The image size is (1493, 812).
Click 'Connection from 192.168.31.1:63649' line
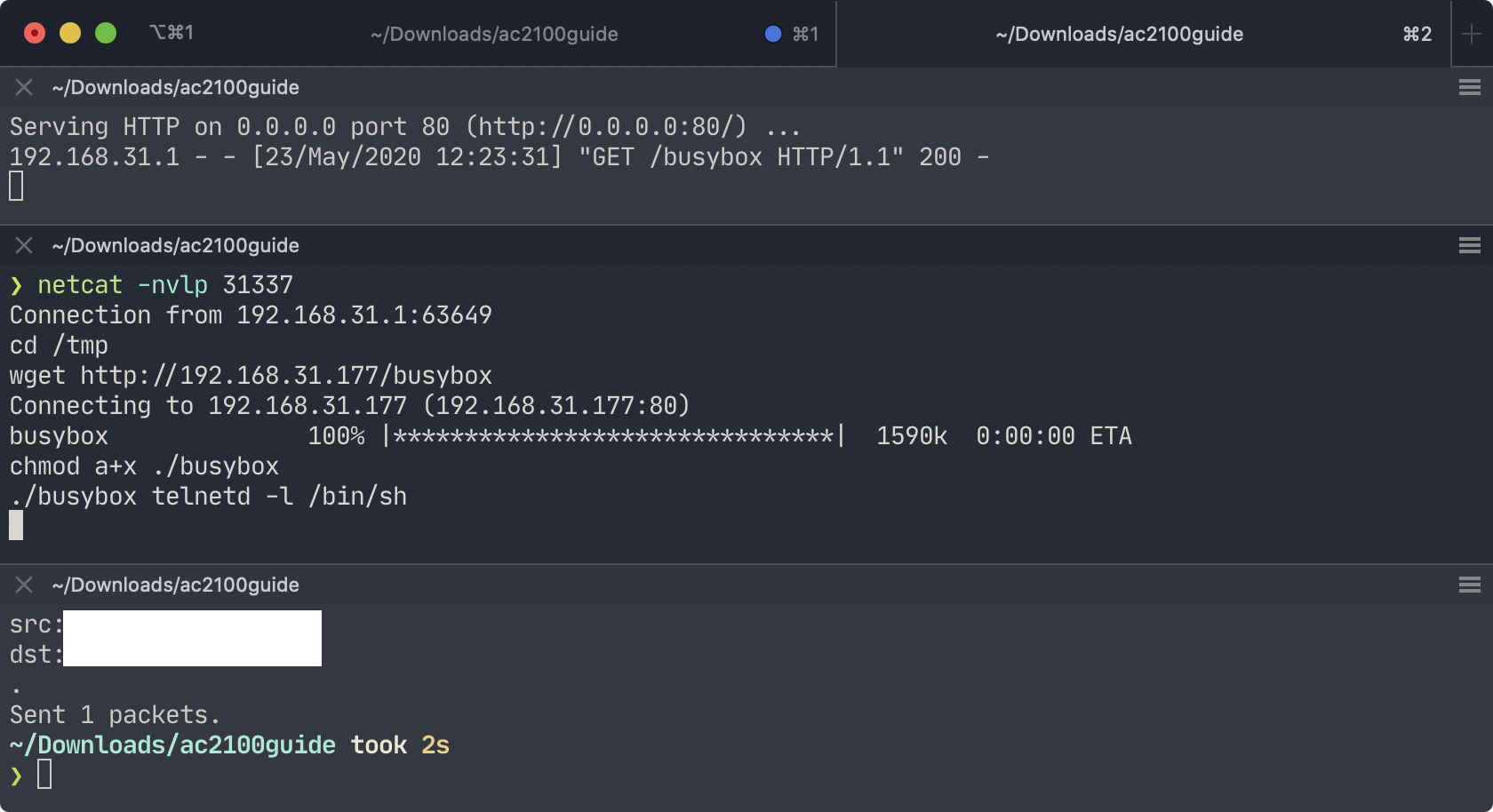[x=251, y=315]
